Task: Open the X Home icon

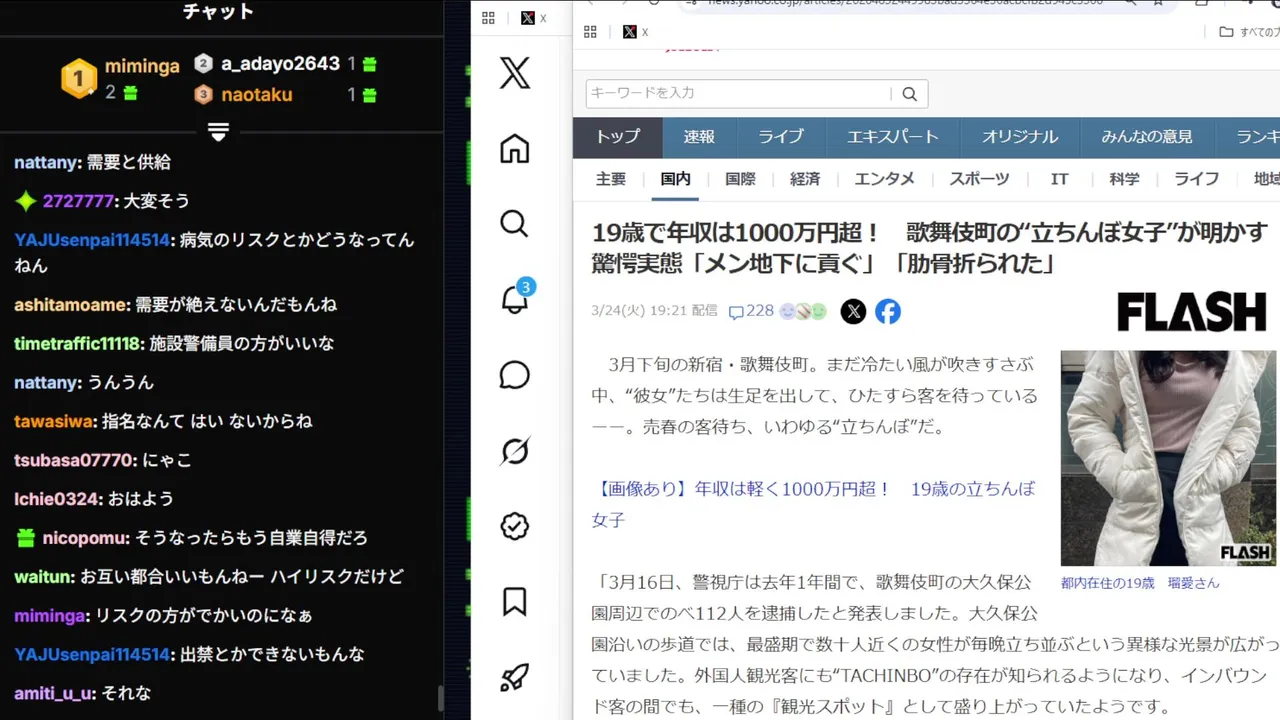Action: (x=514, y=149)
